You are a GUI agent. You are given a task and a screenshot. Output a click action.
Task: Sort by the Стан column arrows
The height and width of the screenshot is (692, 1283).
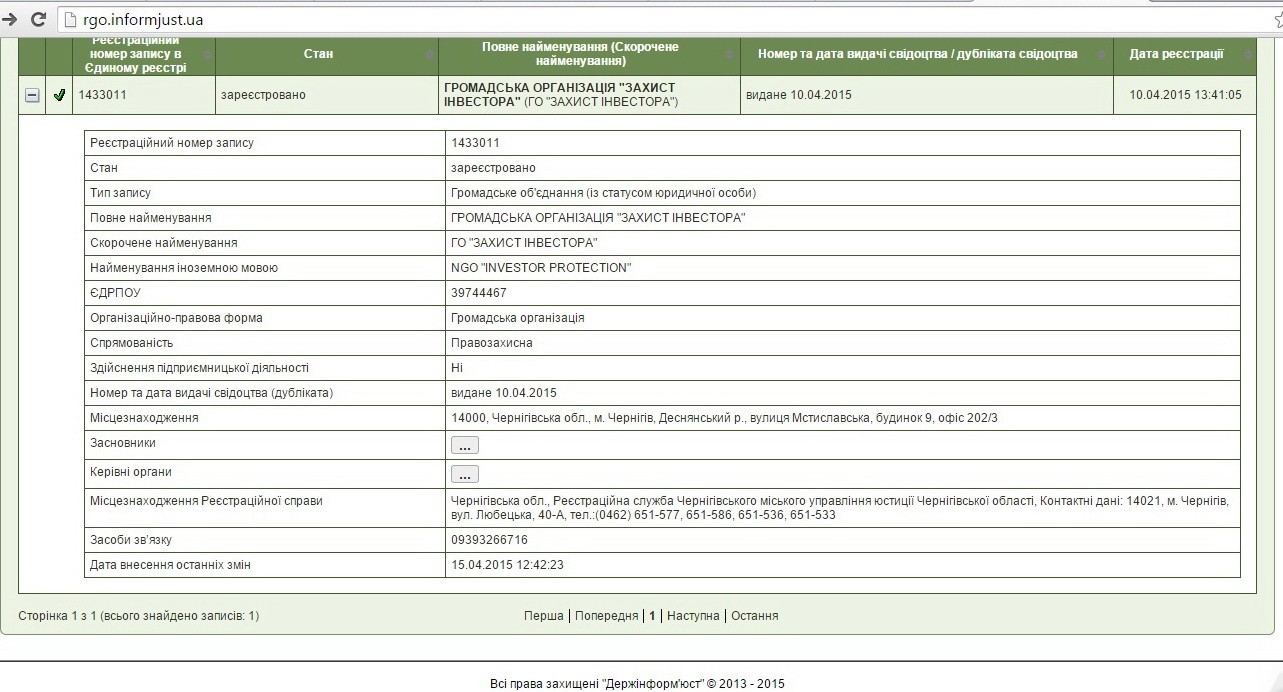[430, 55]
